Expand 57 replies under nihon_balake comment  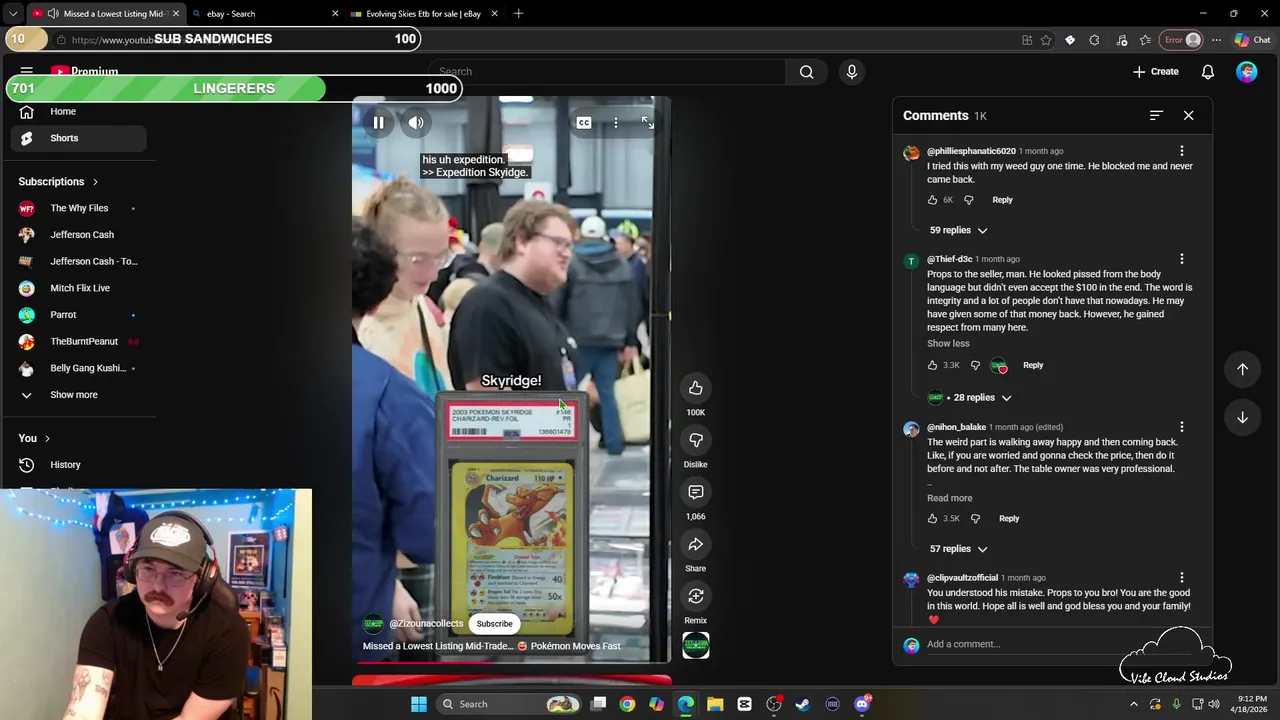coord(958,549)
